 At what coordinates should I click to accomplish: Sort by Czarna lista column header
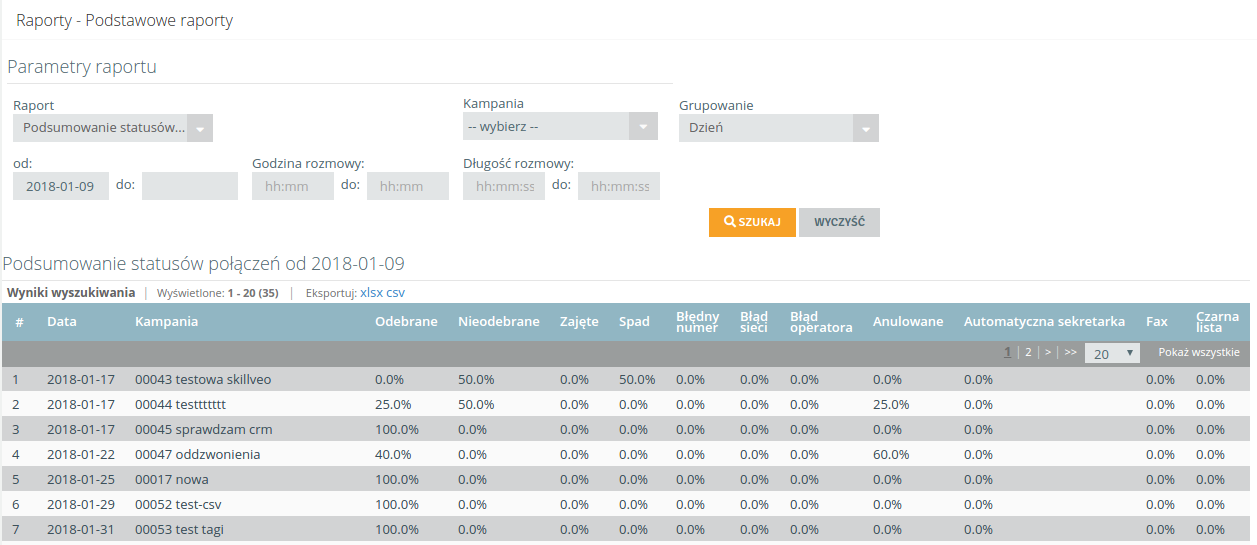(x=1217, y=322)
